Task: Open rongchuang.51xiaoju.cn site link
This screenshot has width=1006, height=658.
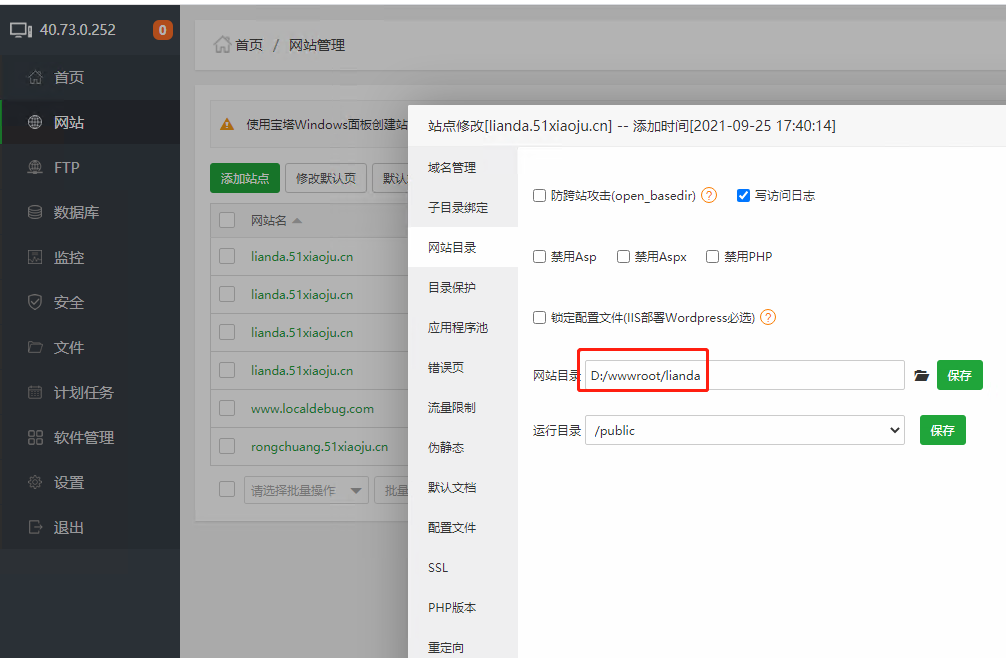Action: pos(320,446)
